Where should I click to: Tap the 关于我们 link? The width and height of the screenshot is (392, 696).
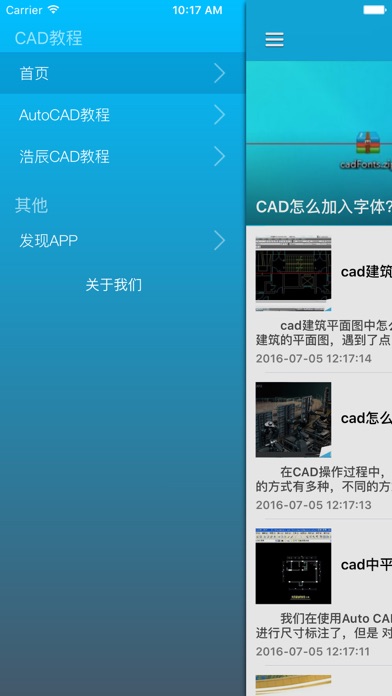114,285
